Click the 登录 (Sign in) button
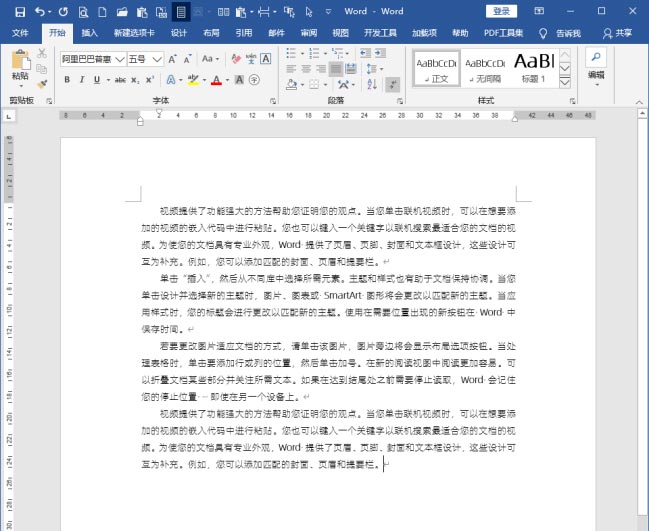Viewport: 649px width, 531px height. (501, 11)
